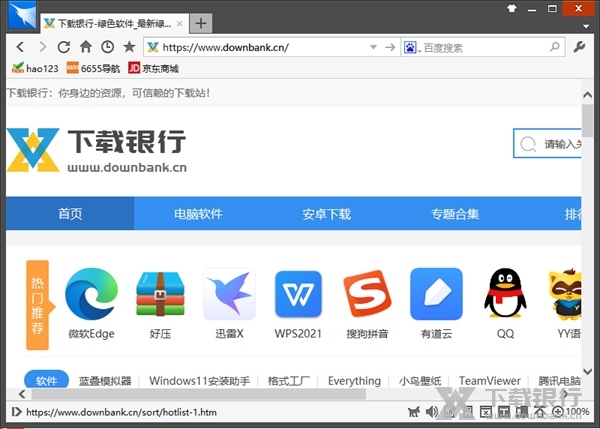Viewport: 600px width, 429px height.
Task: Close the 下载银行 tab
Action: click(179, 24)
